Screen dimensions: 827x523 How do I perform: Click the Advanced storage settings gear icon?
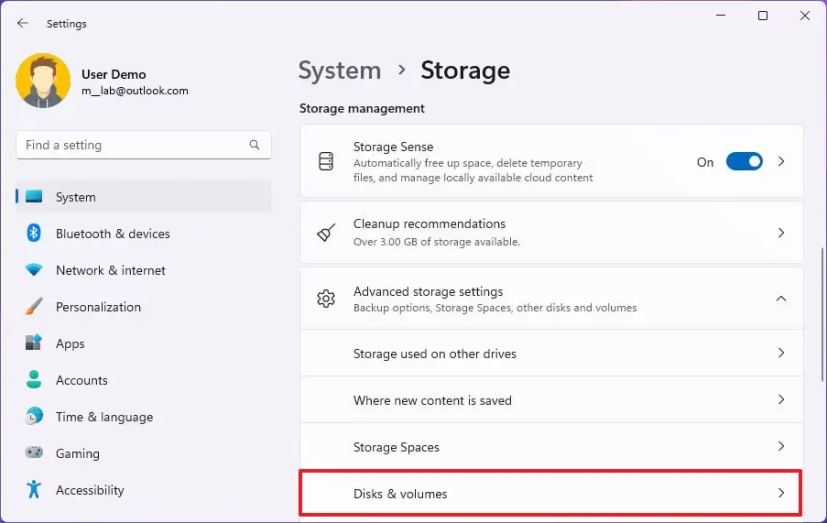(326, 298)
